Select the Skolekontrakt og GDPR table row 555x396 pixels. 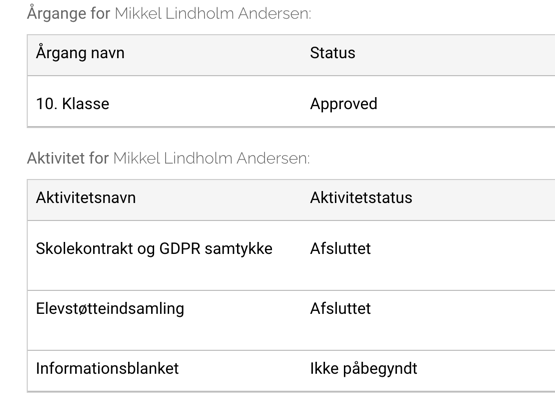(x=291, y=256)
